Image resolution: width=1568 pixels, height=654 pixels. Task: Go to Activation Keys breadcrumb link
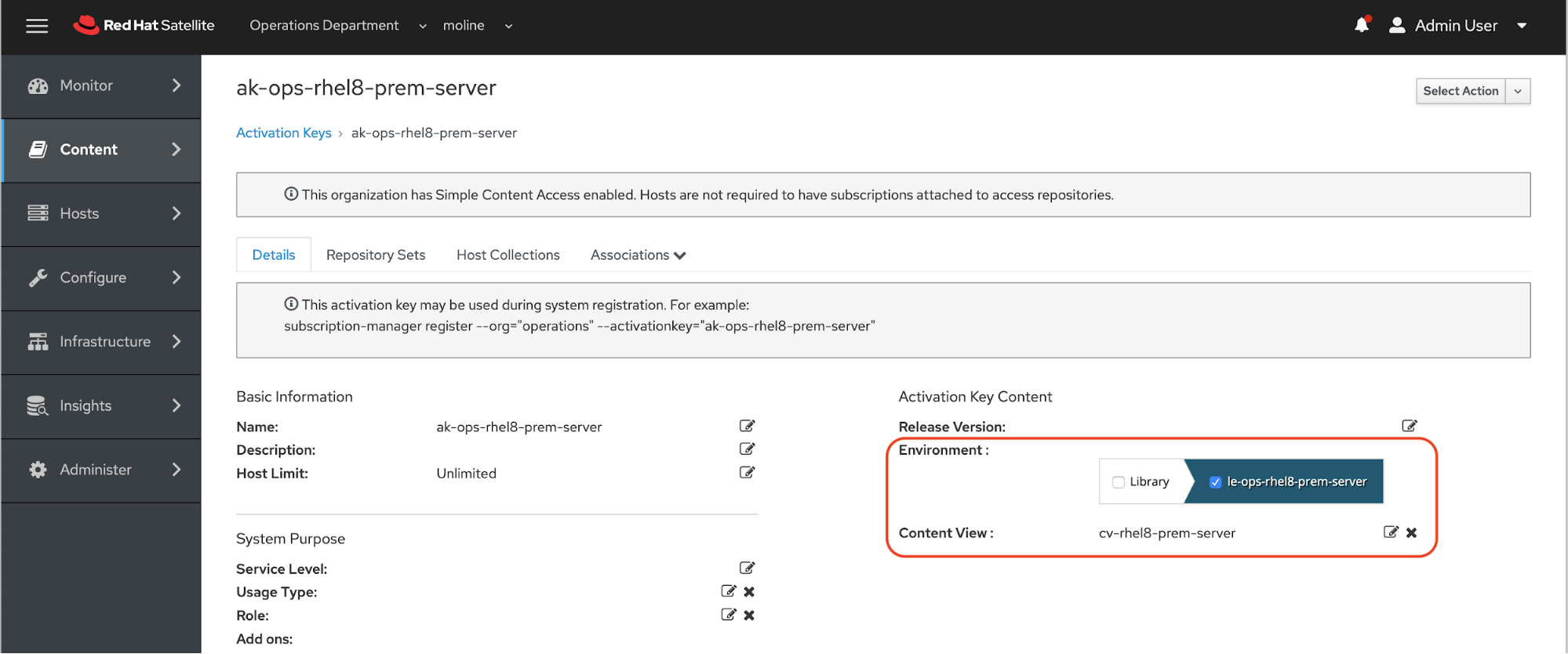(284, 133)
